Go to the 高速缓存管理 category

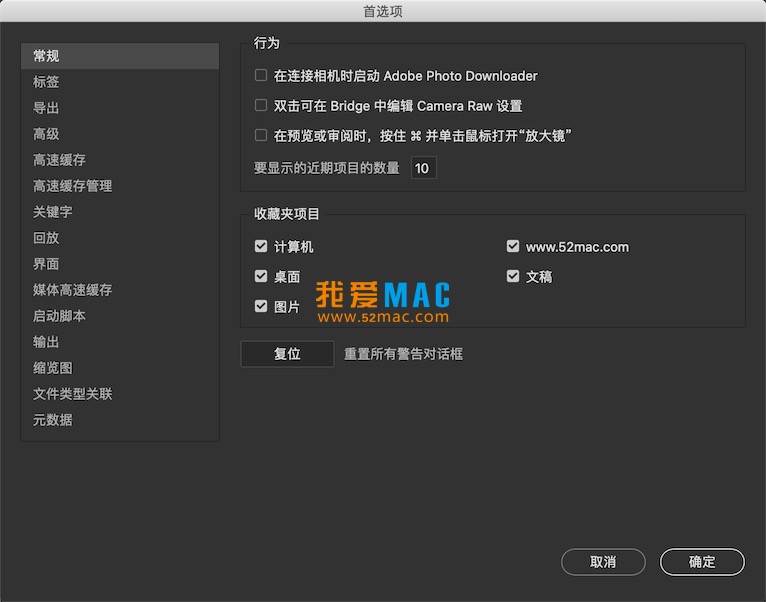coord(120,186)
